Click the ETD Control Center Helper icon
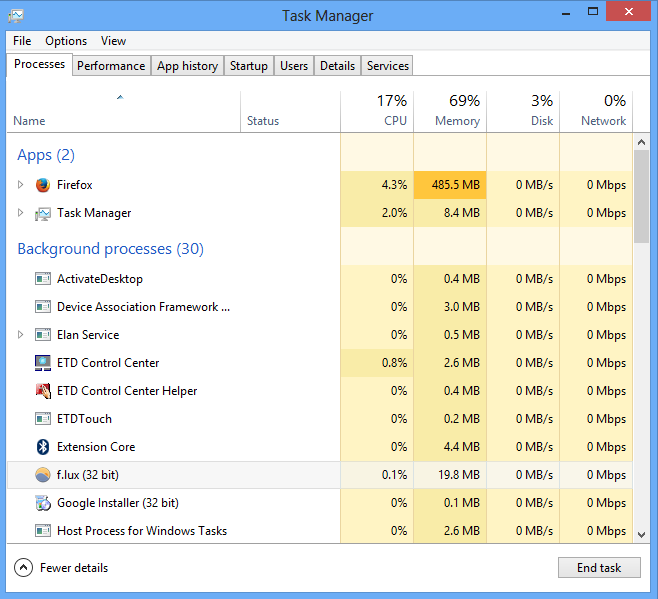Viewport: 658px width, 599px height. [x=43, y=391]
